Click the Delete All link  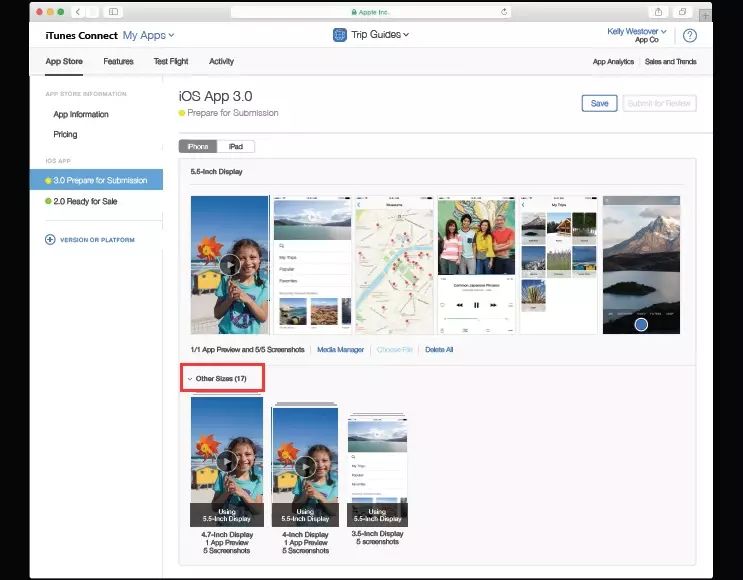coord(439,350)
